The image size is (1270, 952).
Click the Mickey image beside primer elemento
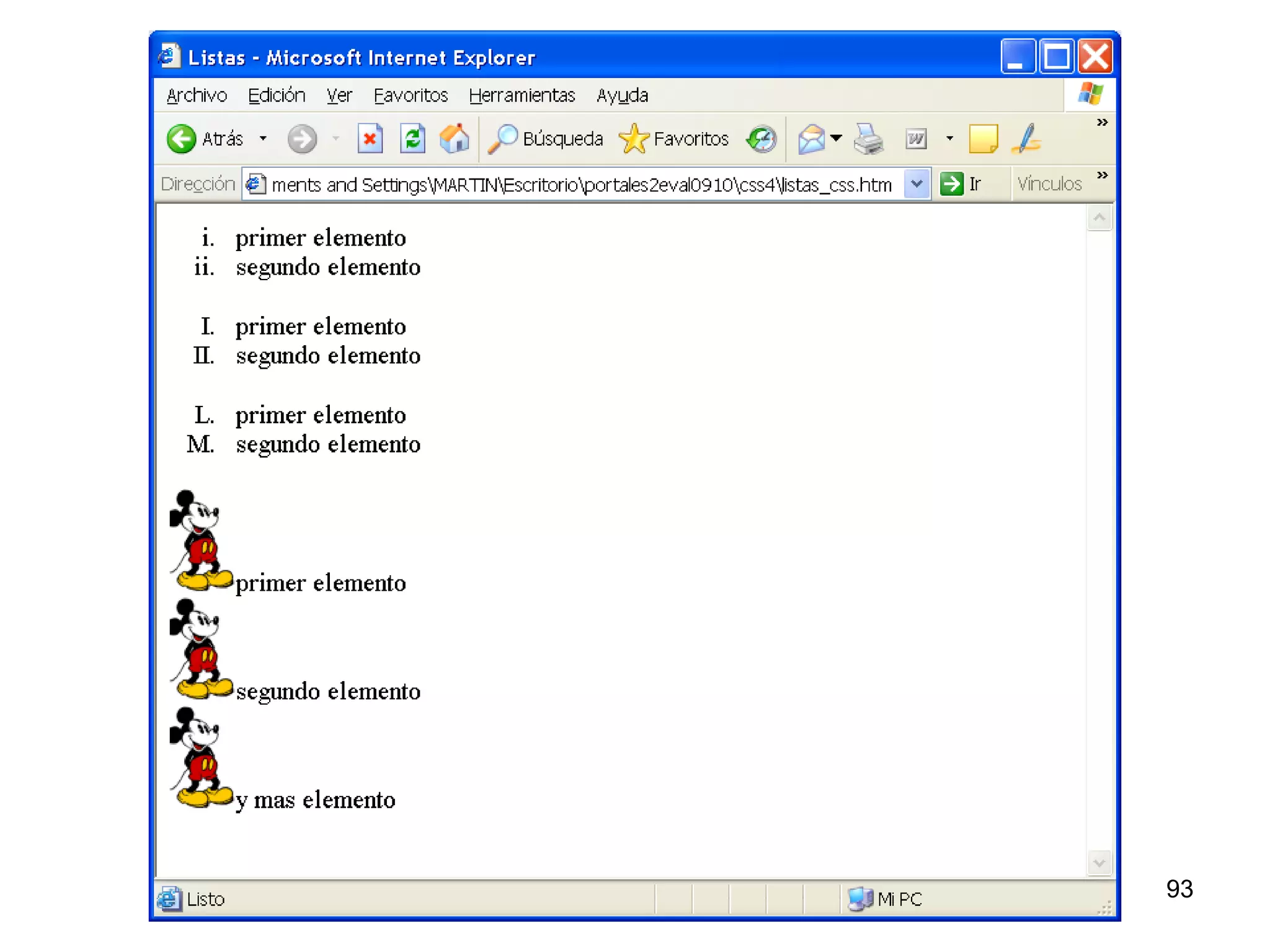point(200,540)
